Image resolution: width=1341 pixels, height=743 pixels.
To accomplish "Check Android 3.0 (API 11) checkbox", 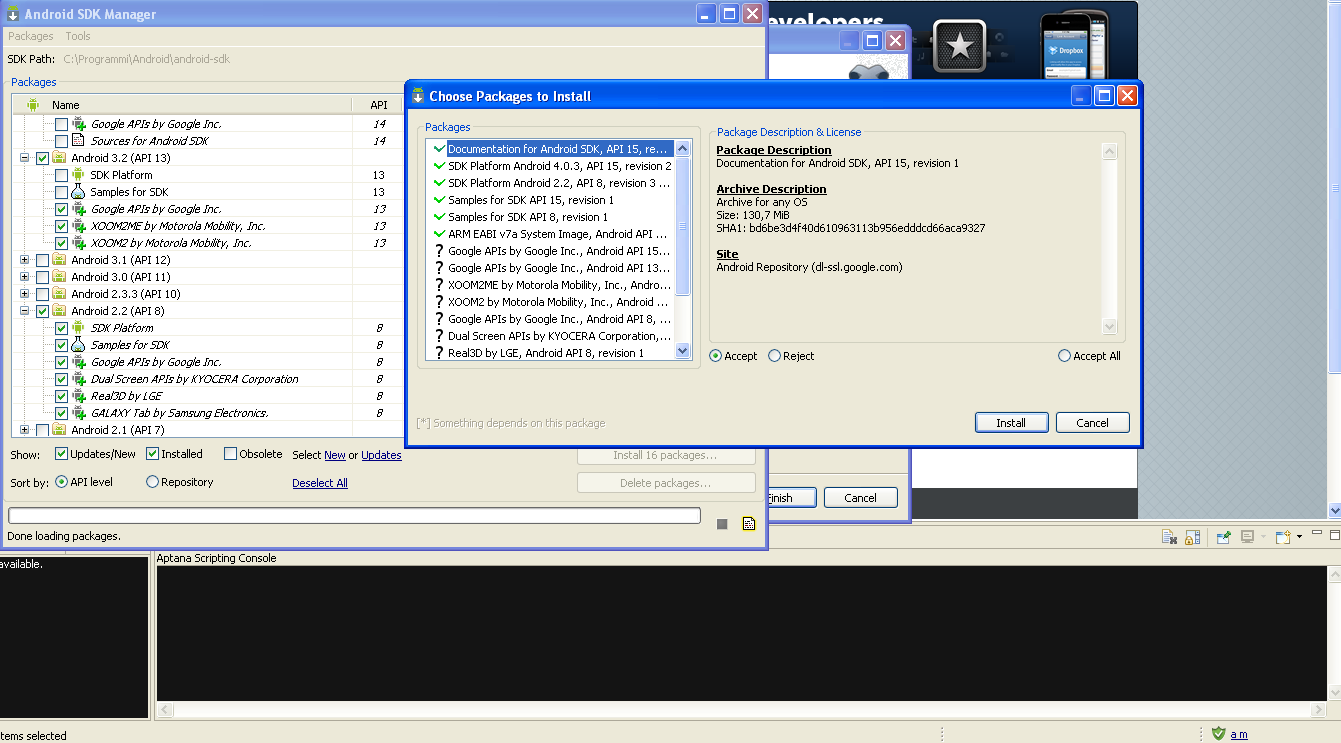I will tap(42, 277).
